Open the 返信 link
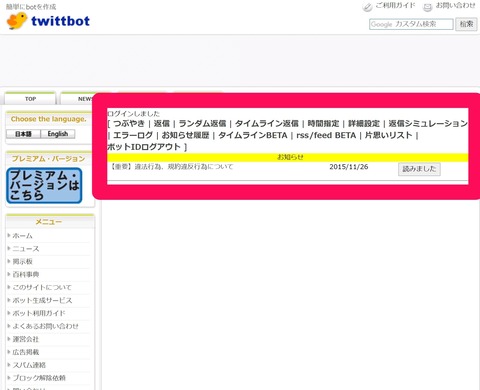The image size is (480, 390). pyautogui.click(x=162, y=124)
